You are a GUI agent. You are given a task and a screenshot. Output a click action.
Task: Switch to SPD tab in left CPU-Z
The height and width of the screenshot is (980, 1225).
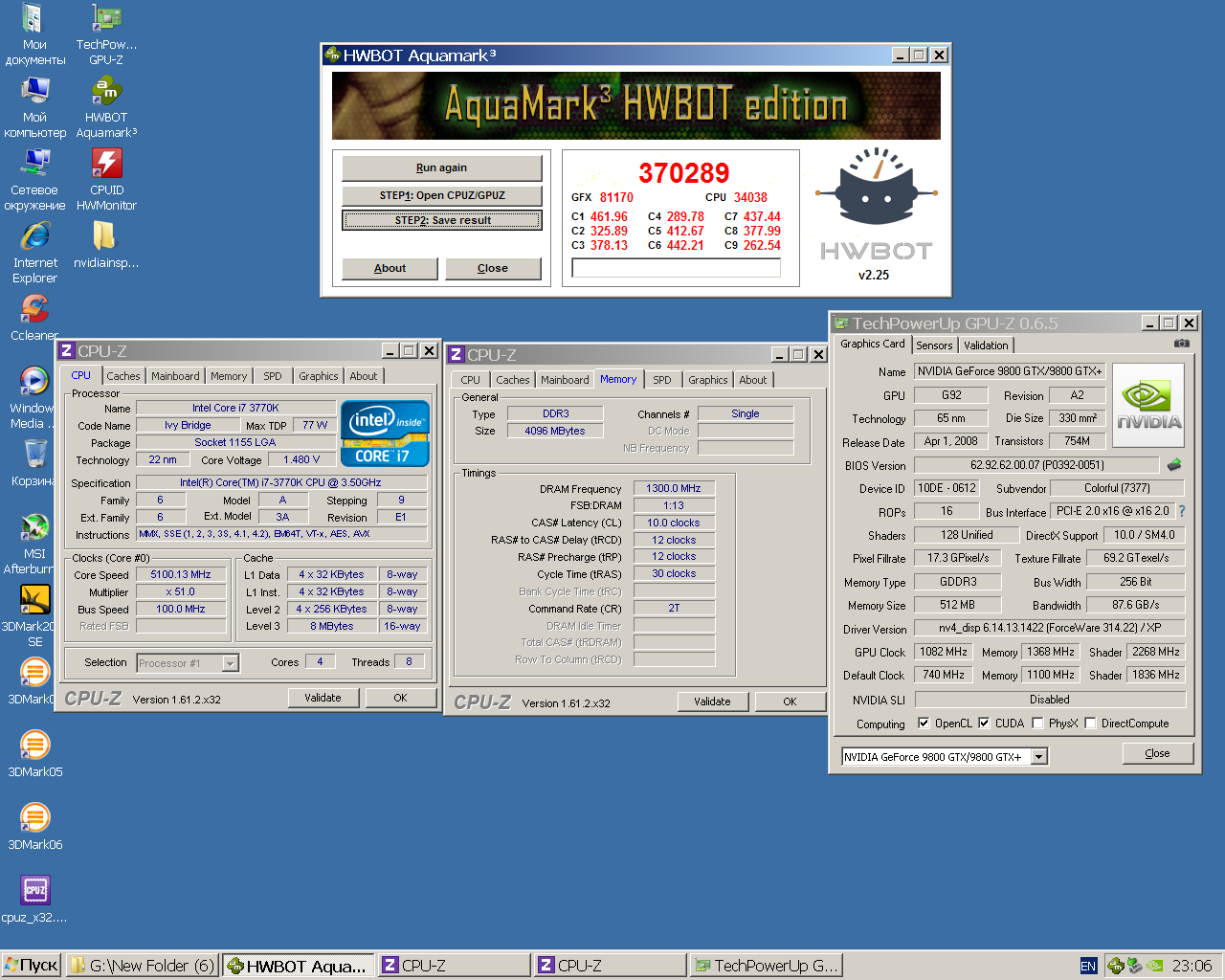tap(273, 376)
